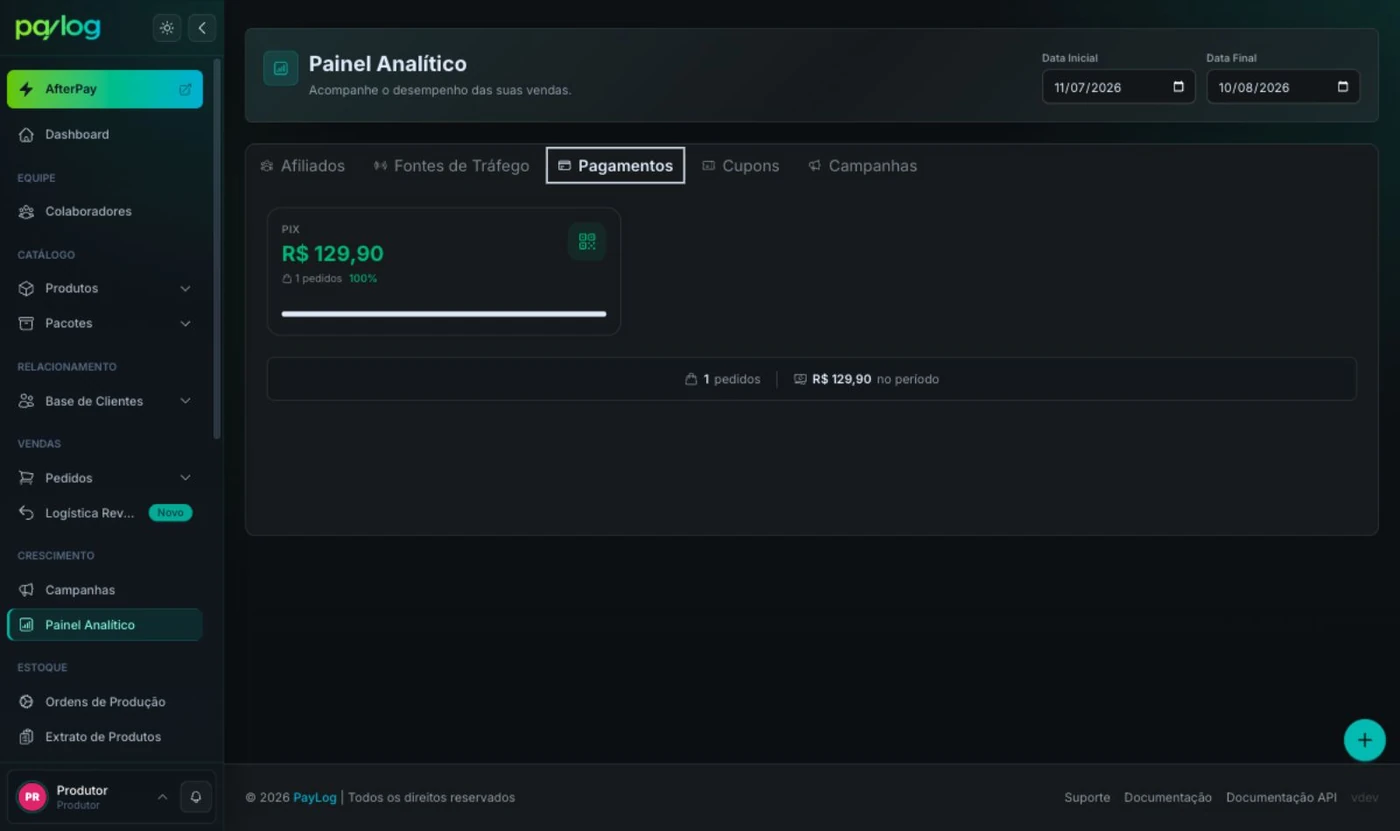Click the Logística Reversa return arrow icon
Screen dimensions: 1400x831
pos(27,513)
